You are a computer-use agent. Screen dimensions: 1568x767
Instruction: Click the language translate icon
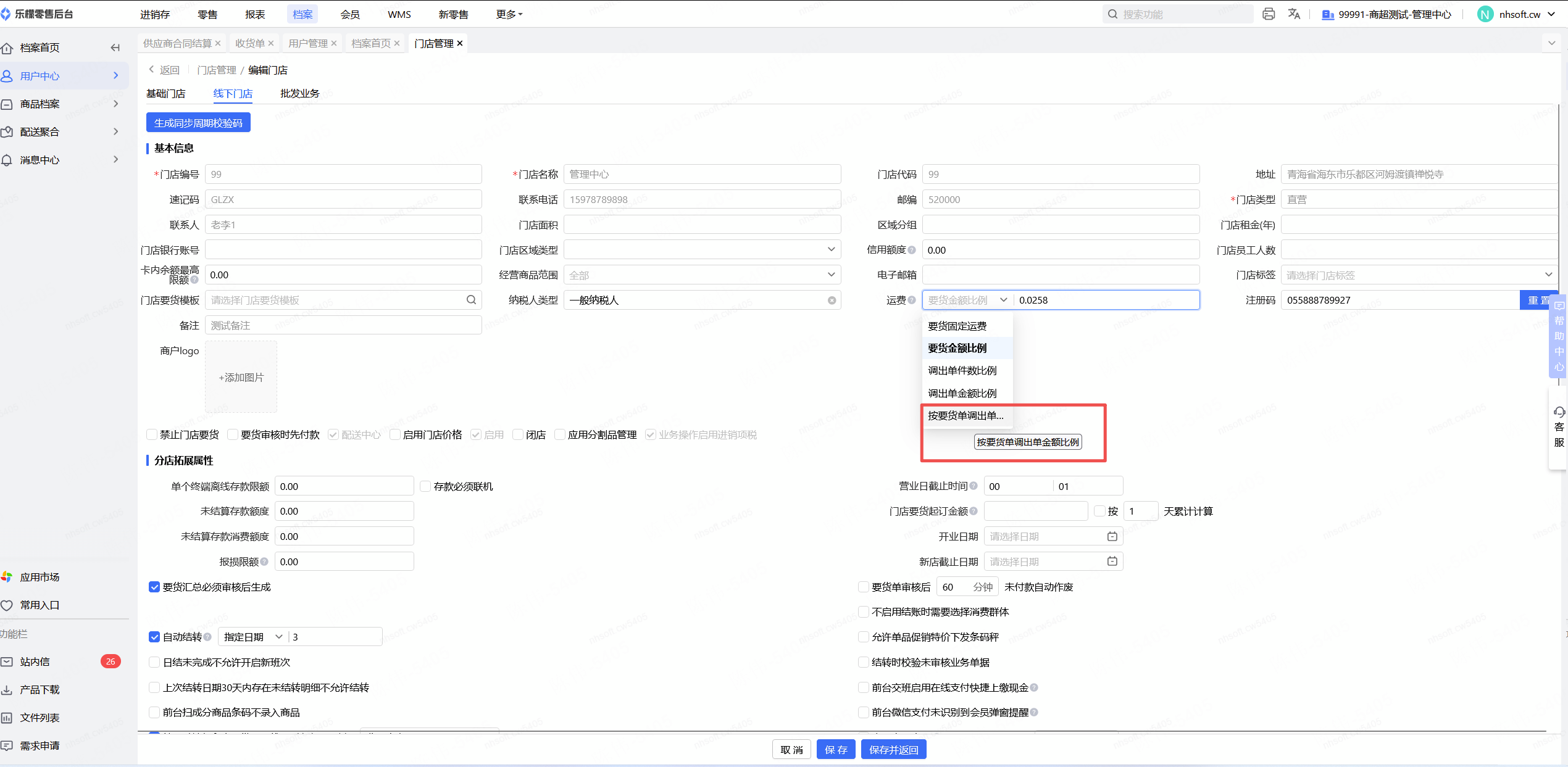[1294, 14]
